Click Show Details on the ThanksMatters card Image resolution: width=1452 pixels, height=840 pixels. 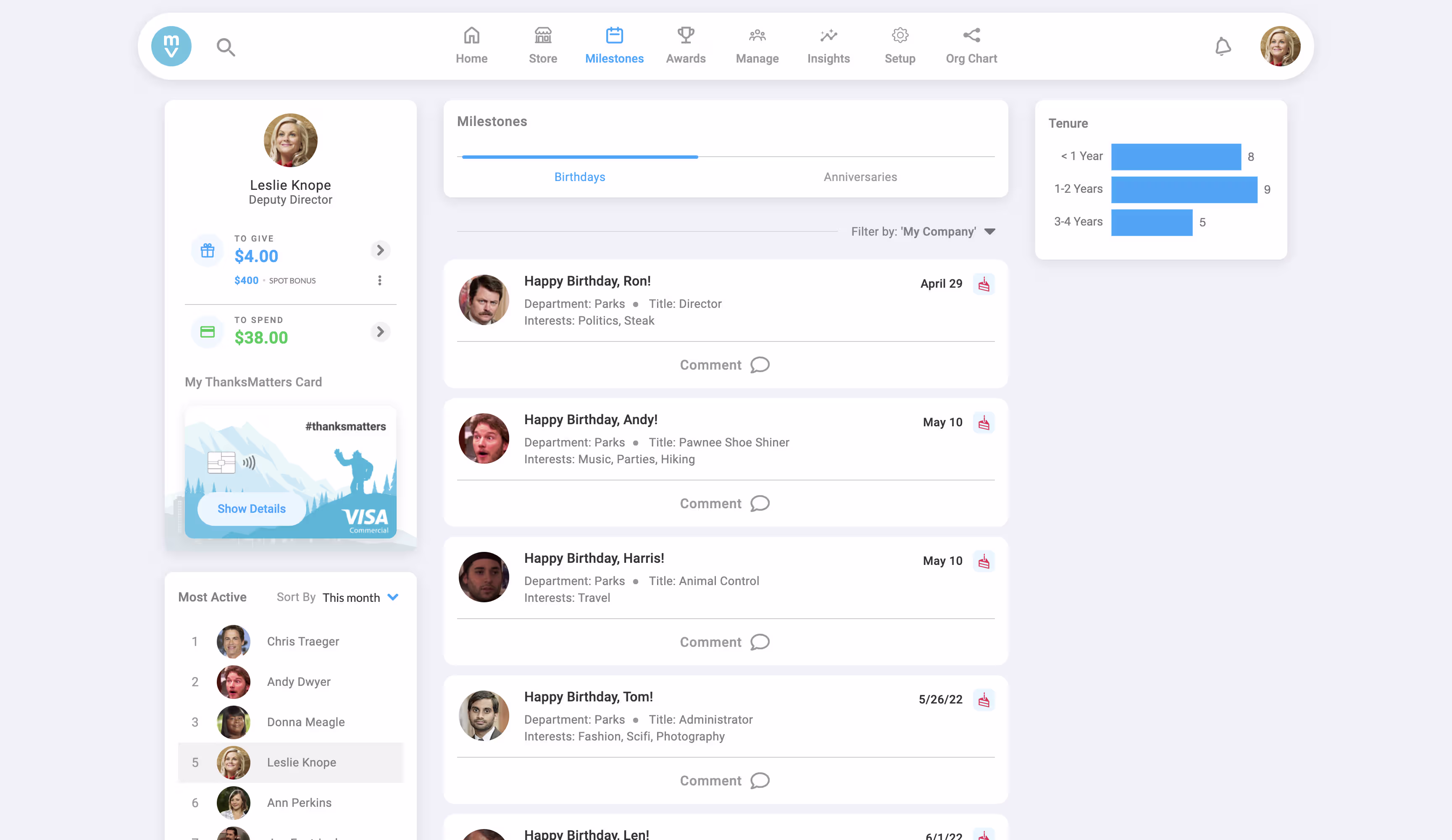tap(251, 509)
